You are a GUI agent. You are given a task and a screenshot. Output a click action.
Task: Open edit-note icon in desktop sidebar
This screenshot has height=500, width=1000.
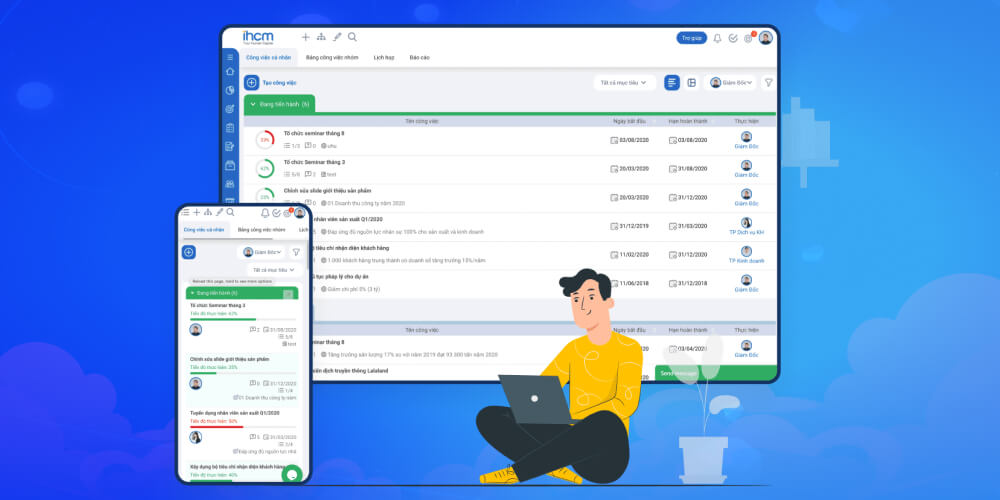[x=230, y=146]
